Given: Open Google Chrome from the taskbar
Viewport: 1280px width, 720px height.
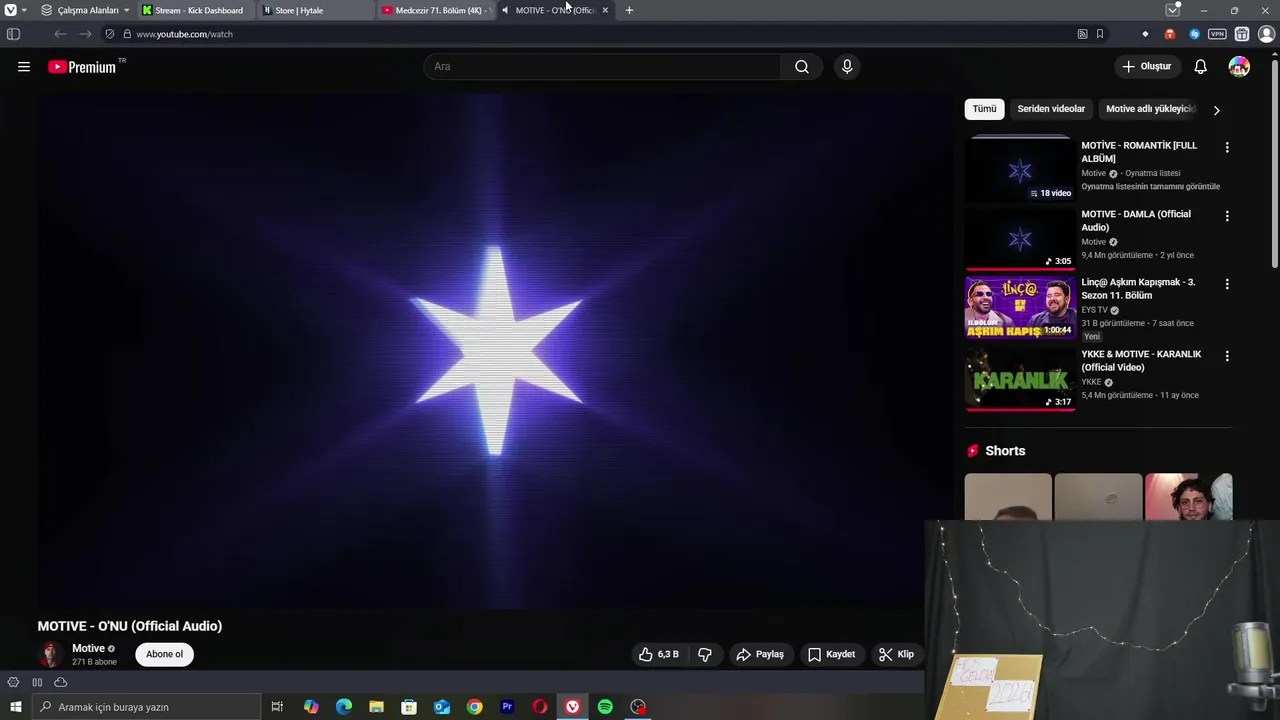Looking at the screenshot, I should pos(475,707).
